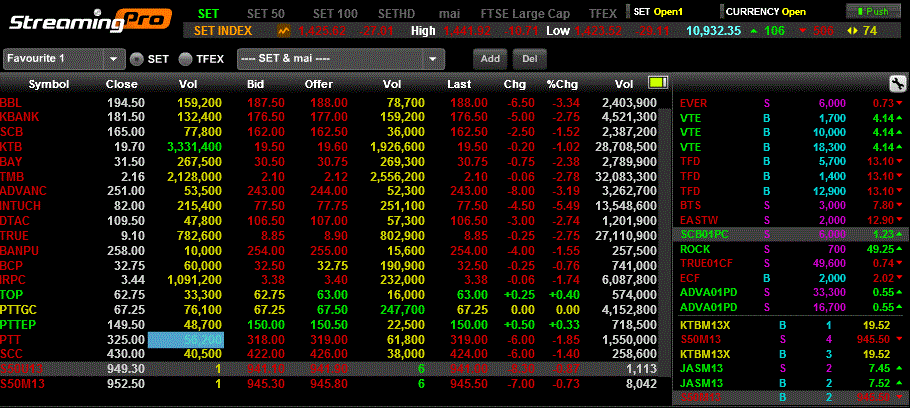Screen dimensions: 910x408
Task: Click the Del button
Action: (529, 59)
